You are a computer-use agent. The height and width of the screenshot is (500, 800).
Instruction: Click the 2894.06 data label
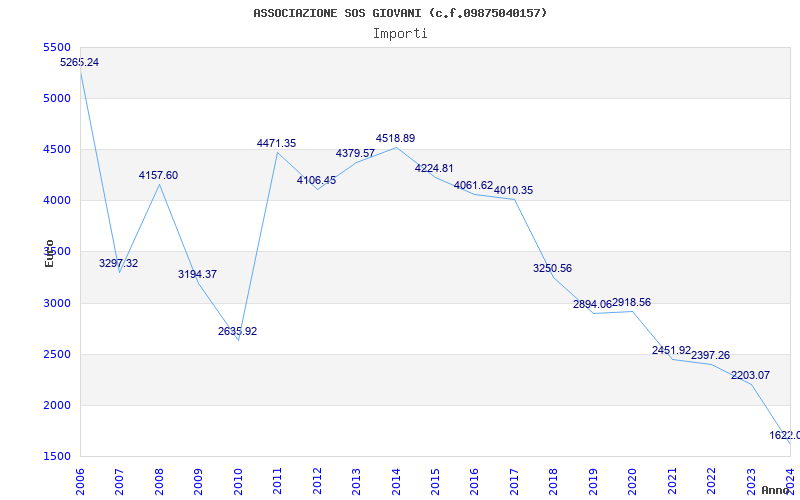tap(592, 305)
